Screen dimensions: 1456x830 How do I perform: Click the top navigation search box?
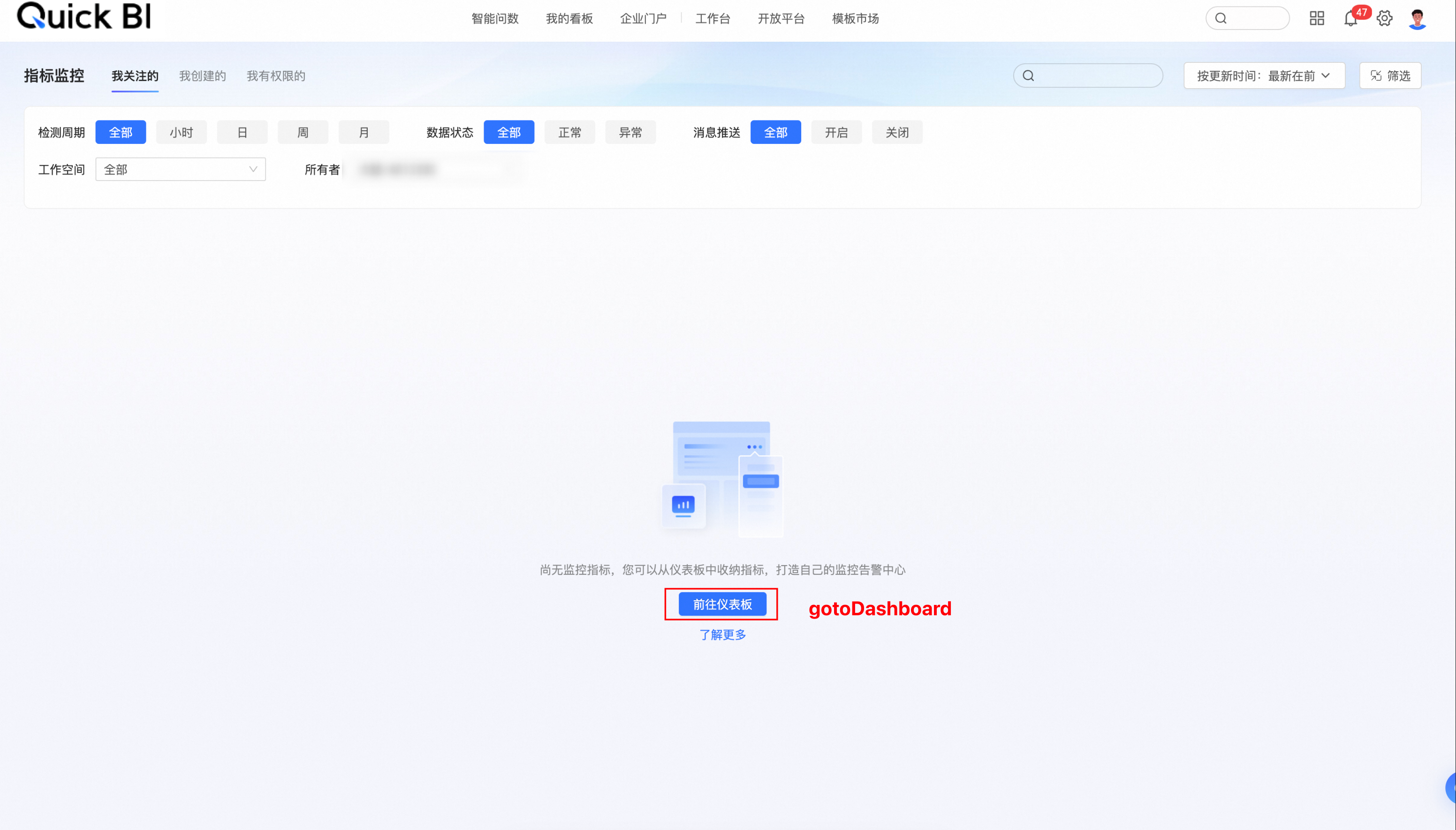(1247, 18)
